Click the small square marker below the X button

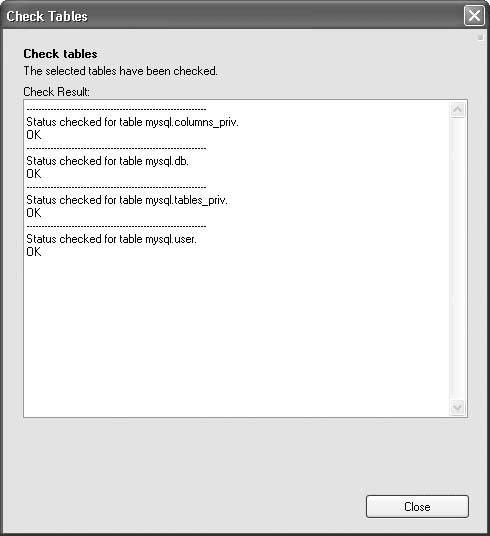tap(480, 37)
